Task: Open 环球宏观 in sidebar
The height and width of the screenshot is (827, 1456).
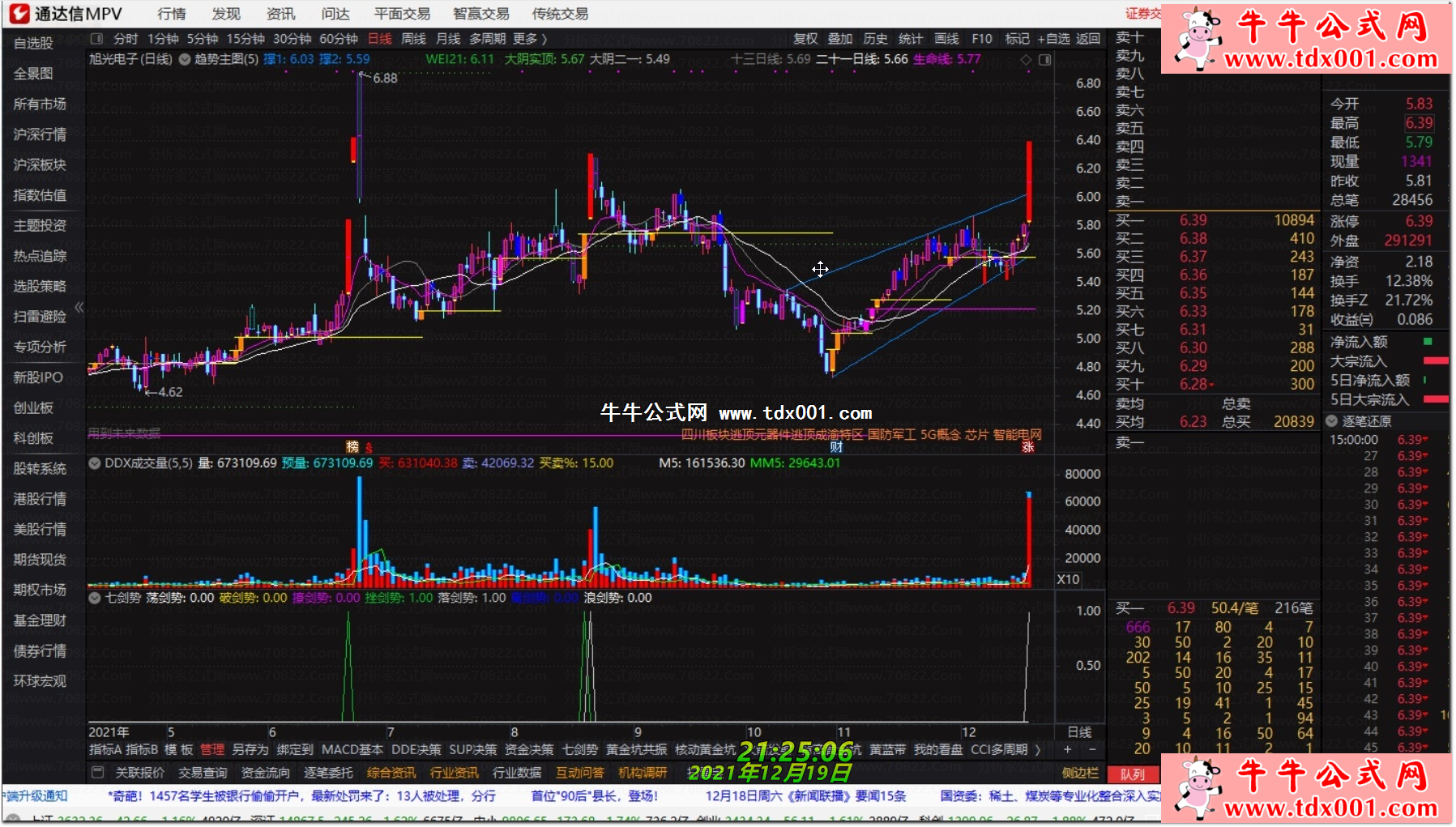Action: (x=40, y=680)
